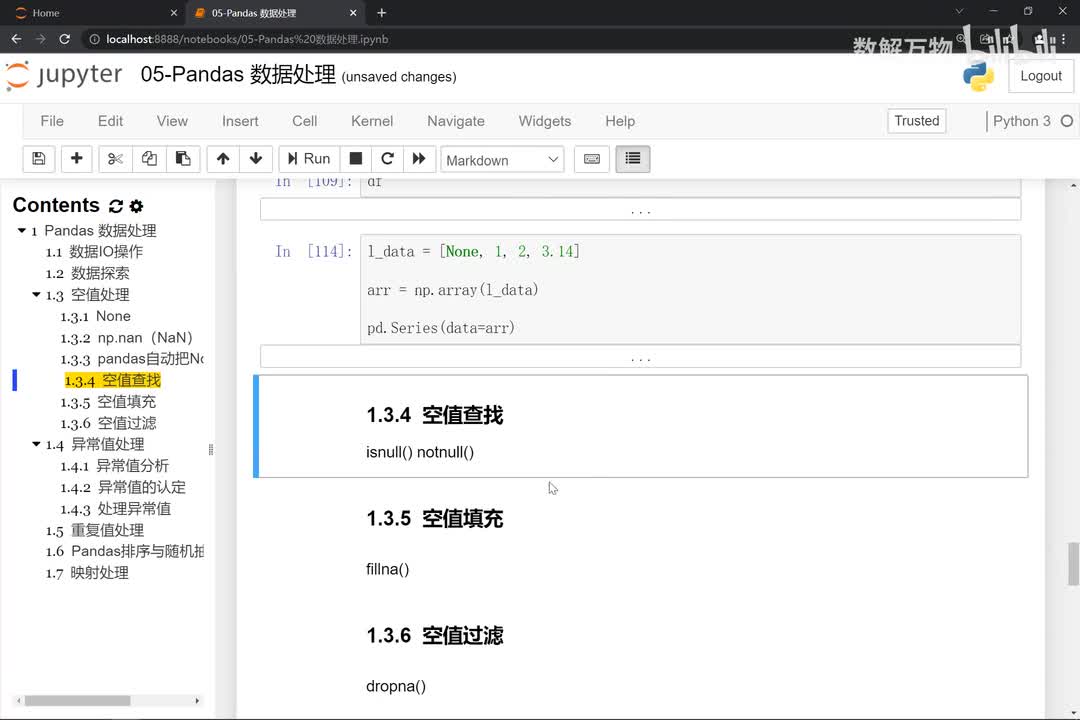1080x720 pixels.
Task: Restart the kernel icon
Action: pyautogui.click(x=387, y=159)
